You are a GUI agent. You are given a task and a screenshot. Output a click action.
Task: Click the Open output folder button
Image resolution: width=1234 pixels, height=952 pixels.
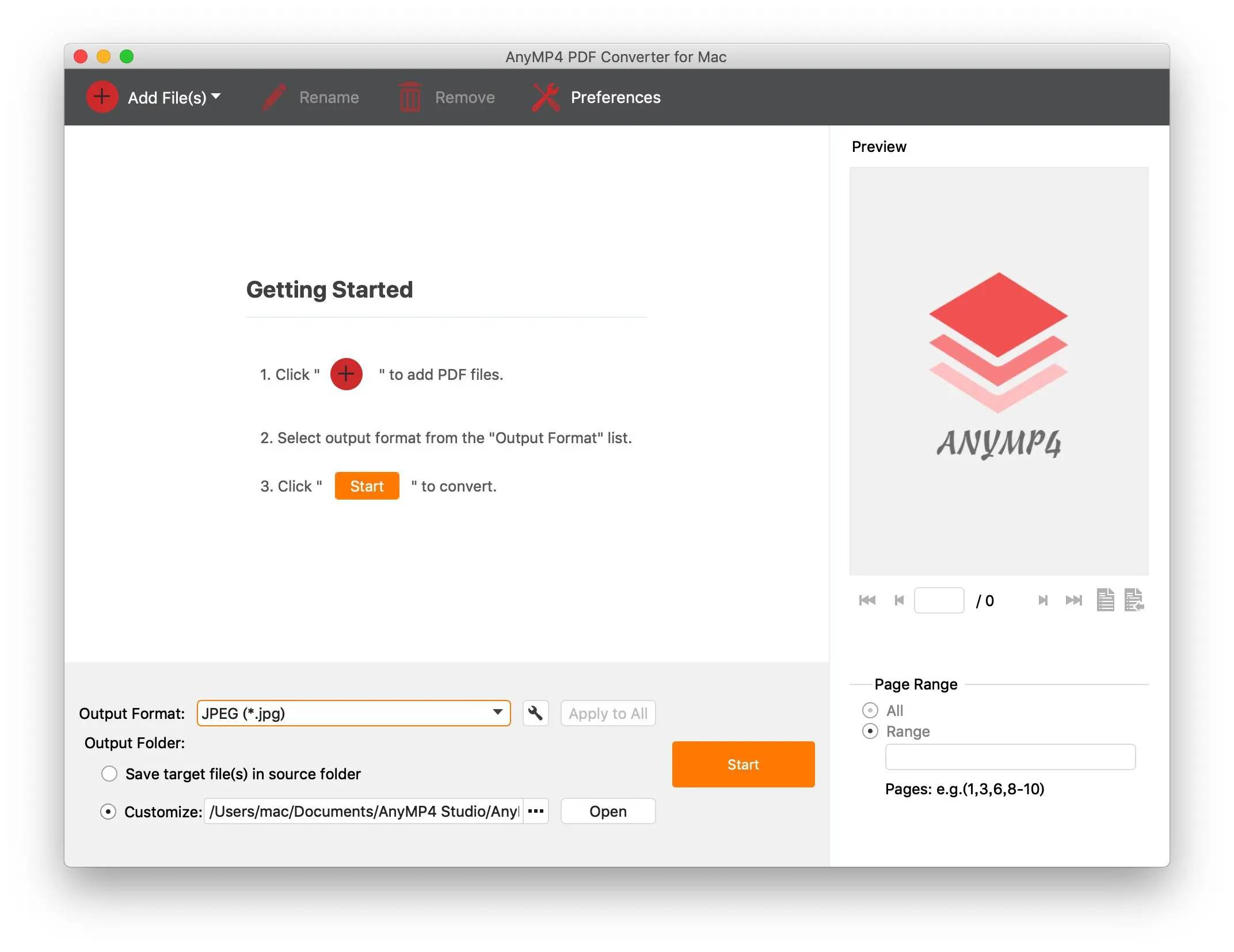(608, 811)
